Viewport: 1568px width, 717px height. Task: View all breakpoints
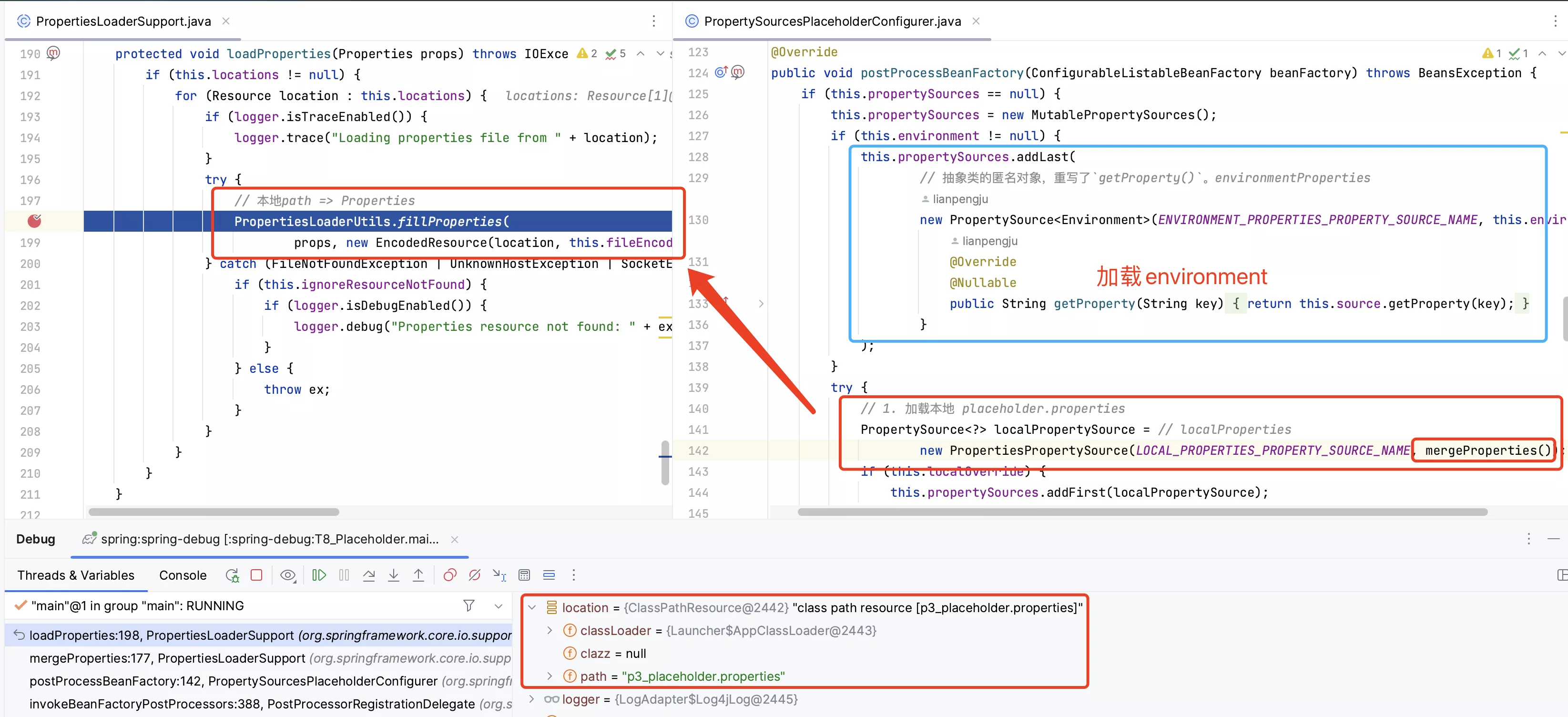[x=450, y=575]
